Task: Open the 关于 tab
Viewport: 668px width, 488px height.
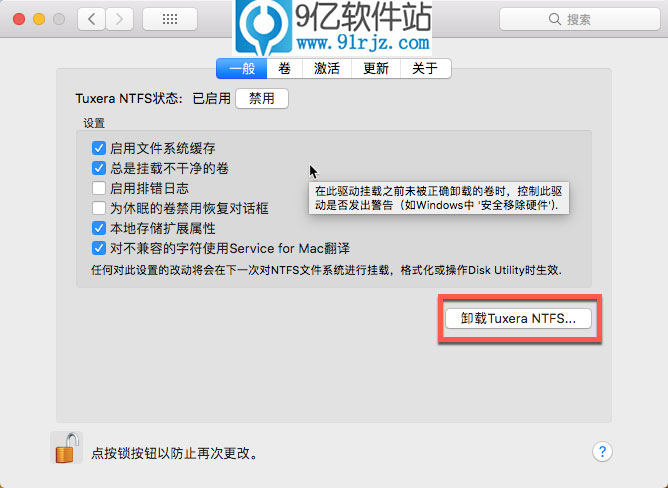Action: click(425, 68)
